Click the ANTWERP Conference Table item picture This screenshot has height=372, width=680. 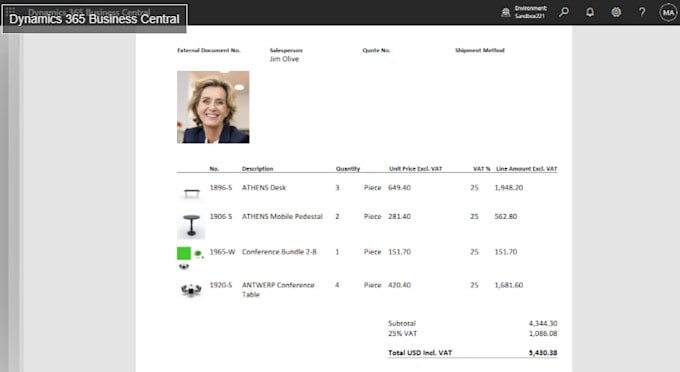pyautogui.click(x=191, y=290)
